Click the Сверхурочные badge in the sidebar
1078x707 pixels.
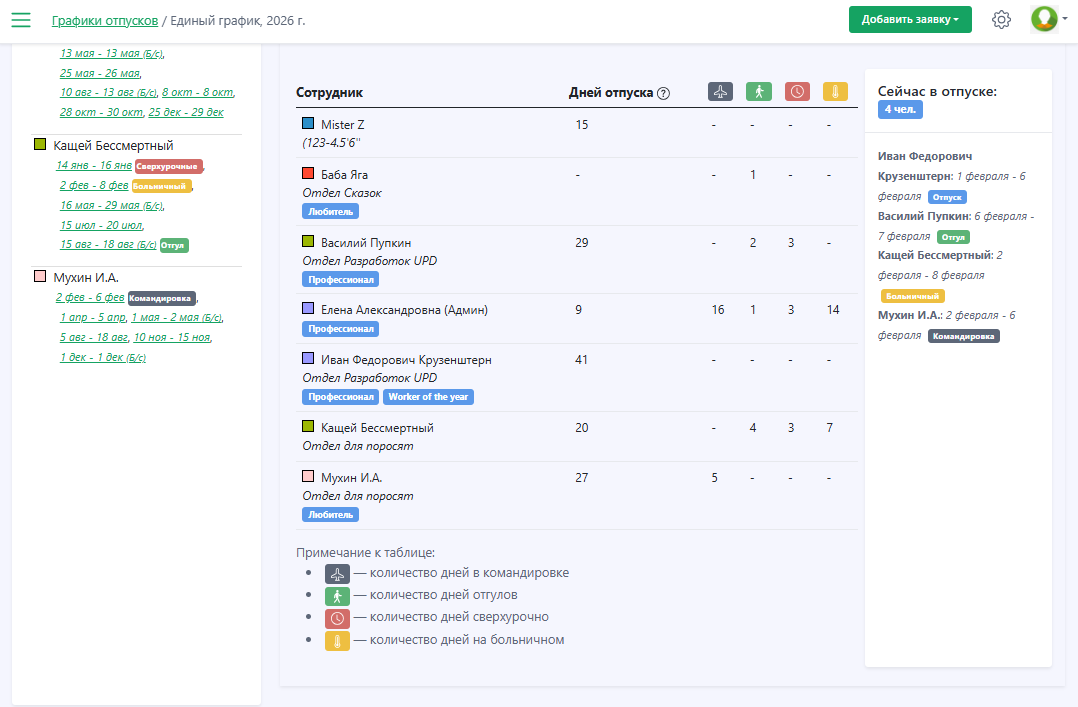click(168, 166)
